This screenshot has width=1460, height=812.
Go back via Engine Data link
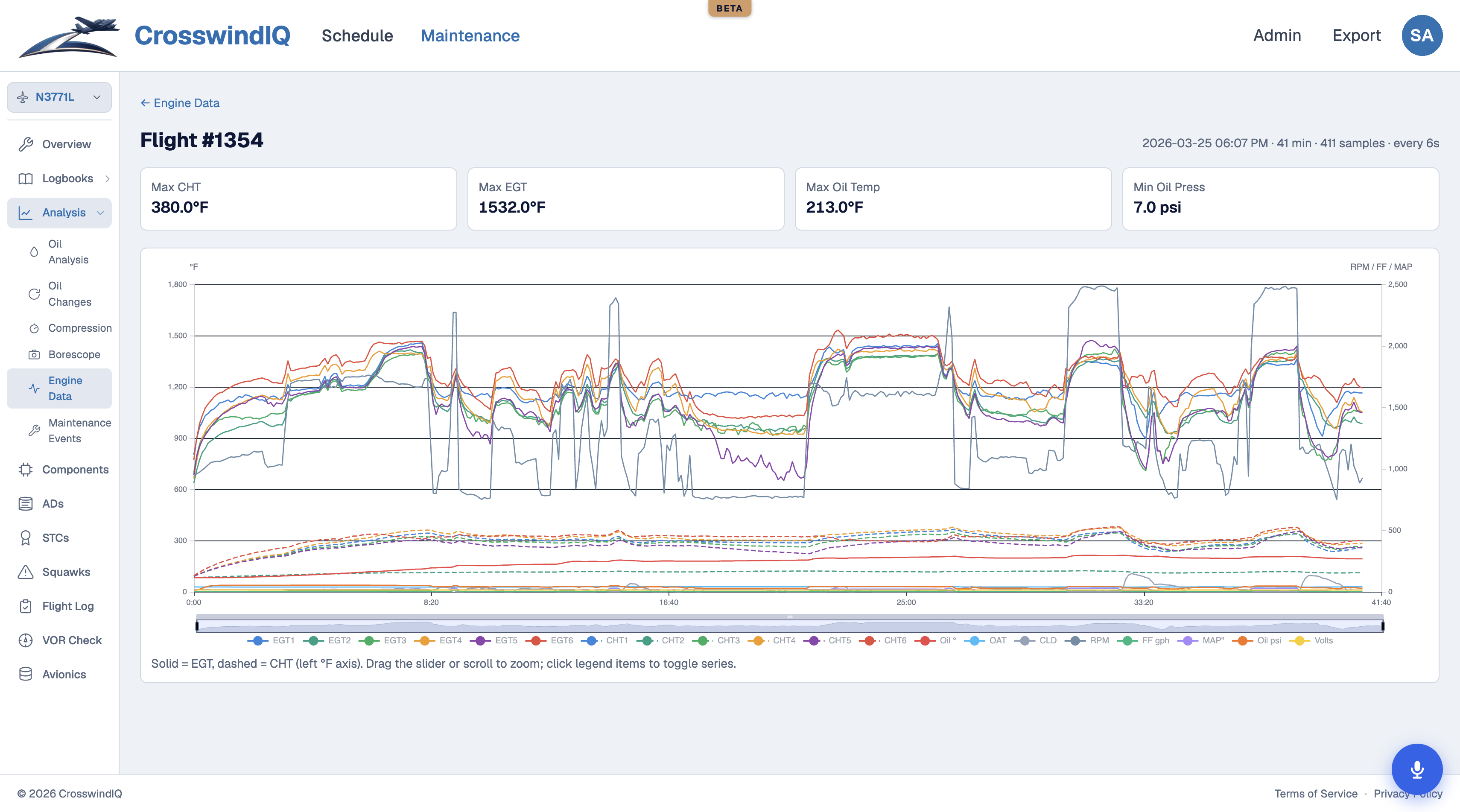[180, 103]
